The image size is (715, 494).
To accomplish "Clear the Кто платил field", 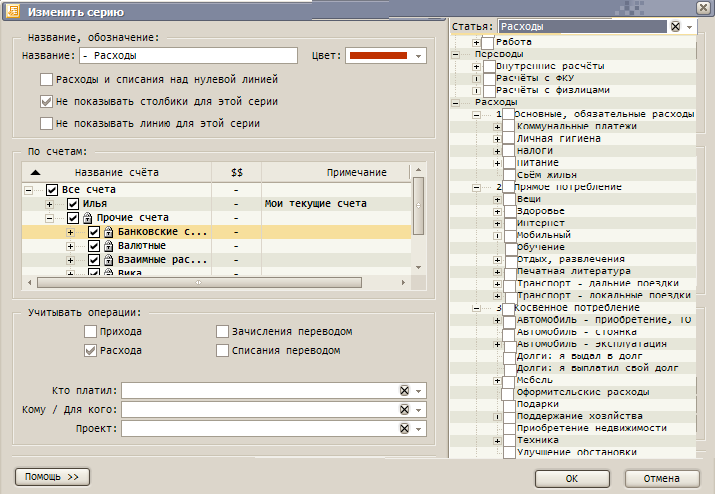I will pos(404,391).
